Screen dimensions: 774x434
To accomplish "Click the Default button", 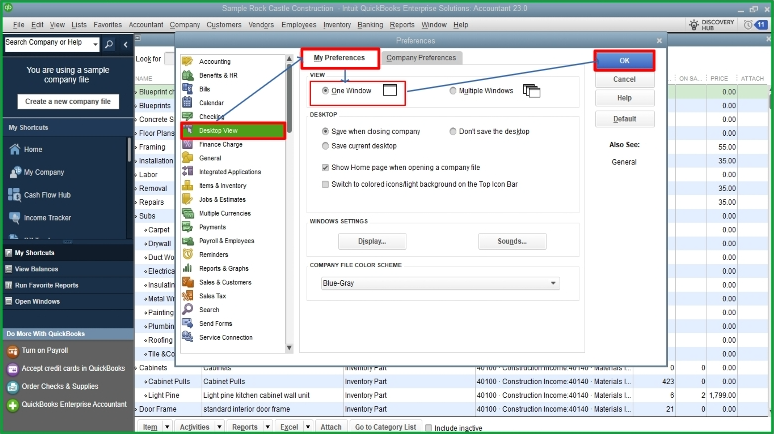I will pyautogui.click(x=624, y=119).
